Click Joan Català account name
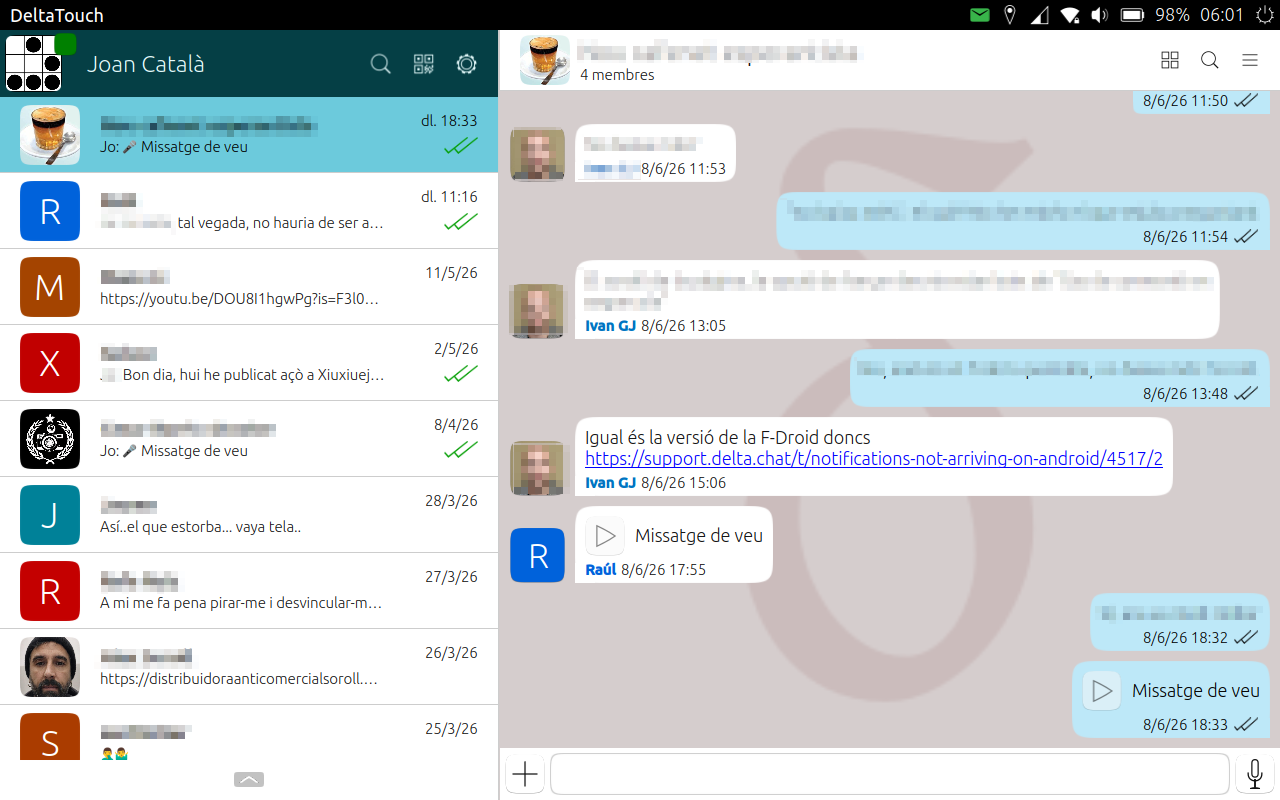Image resolution: width=1280 pixels, height=800 pixels. click(146, 64)
